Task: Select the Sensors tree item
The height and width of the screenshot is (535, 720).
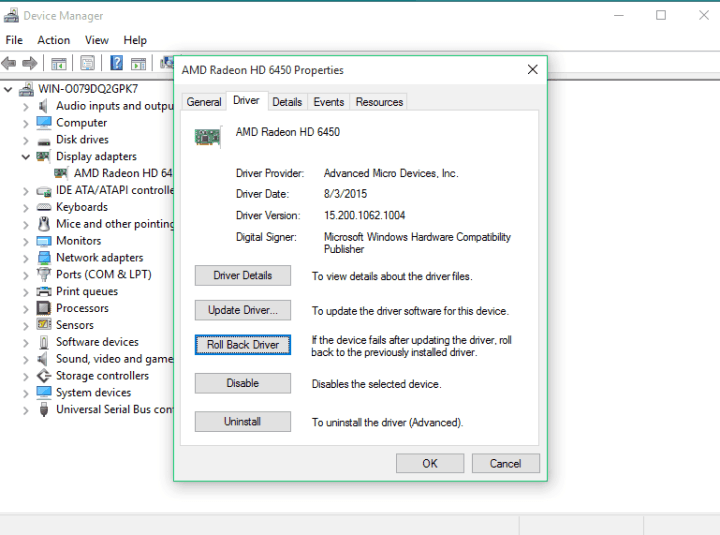Action: [x=75, y=325]
